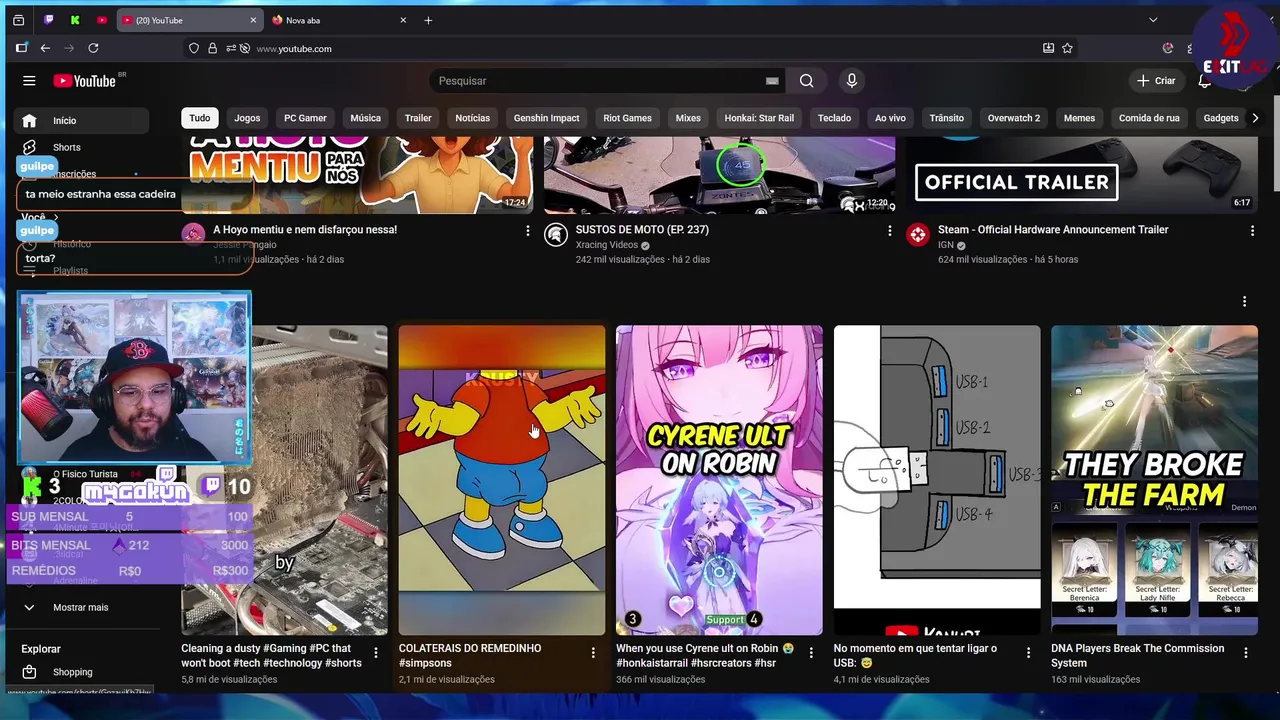Start voice search with microphone icon

851,81
